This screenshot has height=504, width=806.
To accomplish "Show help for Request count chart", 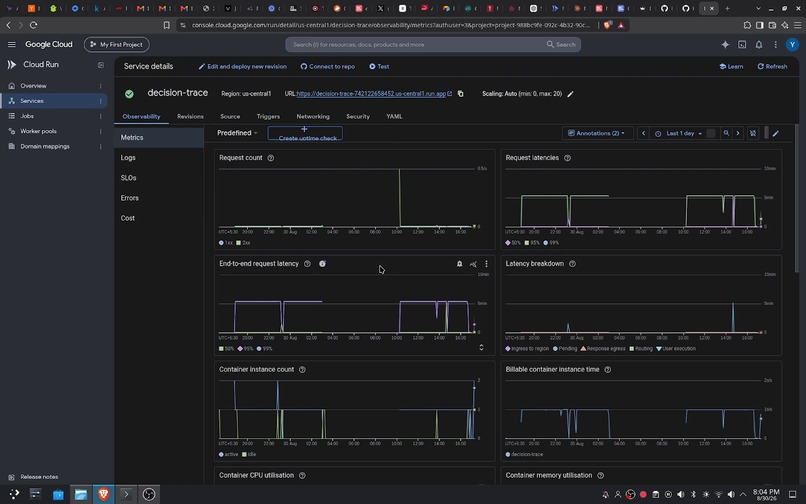I will 271,158.
